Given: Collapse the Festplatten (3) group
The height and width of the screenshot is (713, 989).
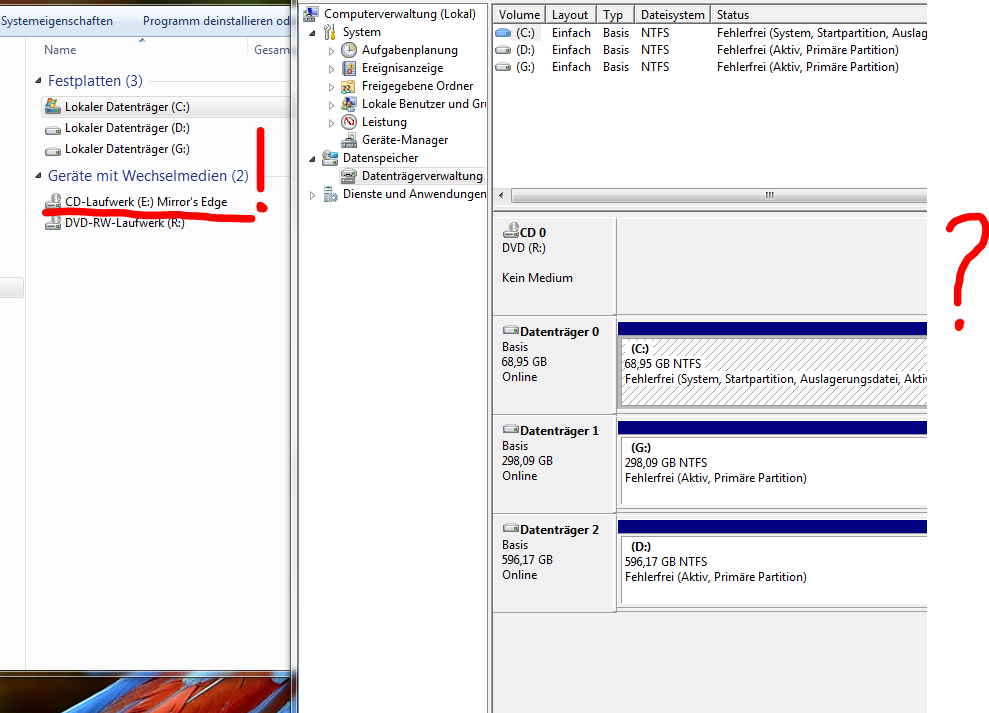Looking at the screenshot, I should point(39,81).
